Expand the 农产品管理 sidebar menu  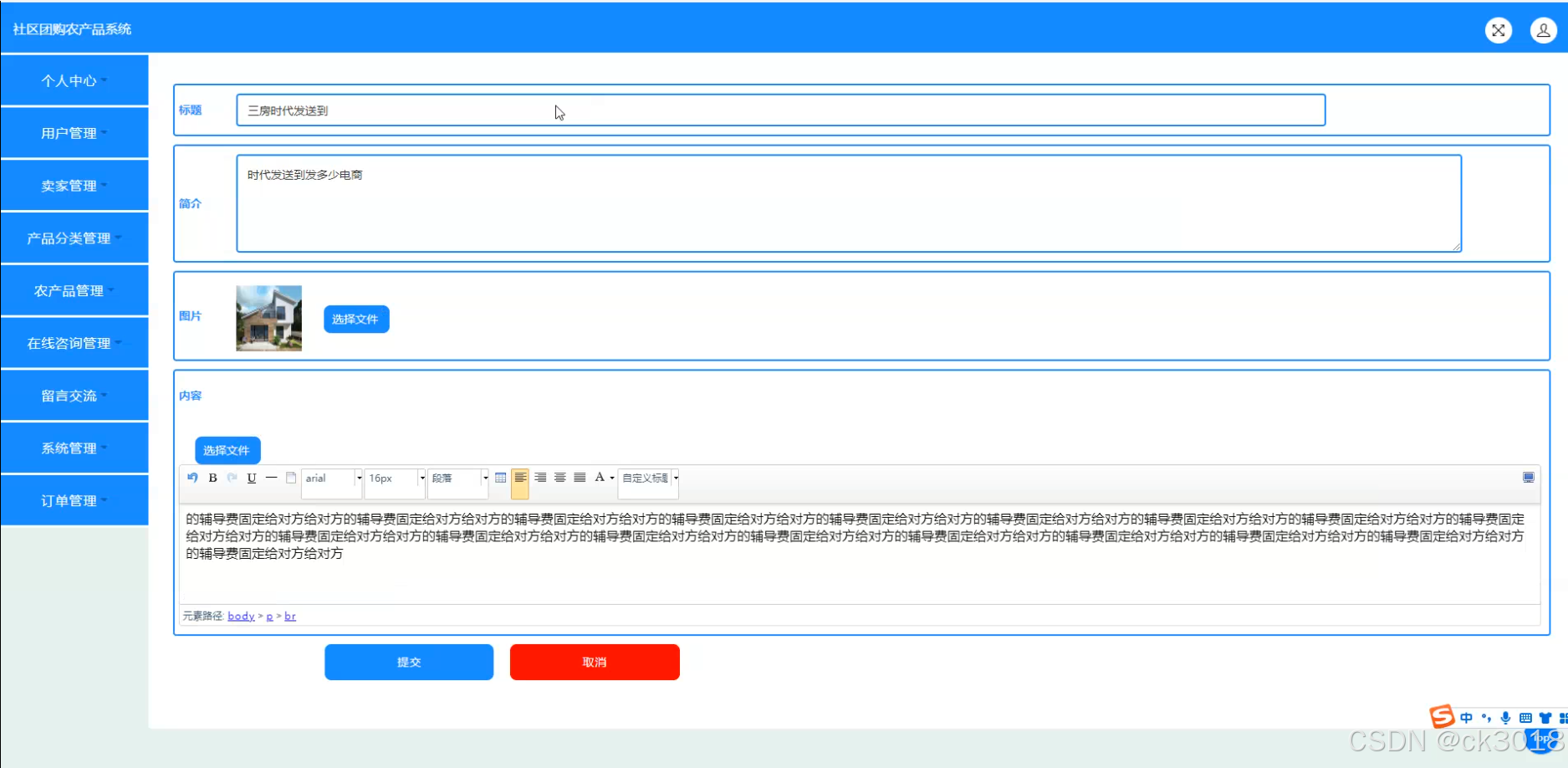74,290
